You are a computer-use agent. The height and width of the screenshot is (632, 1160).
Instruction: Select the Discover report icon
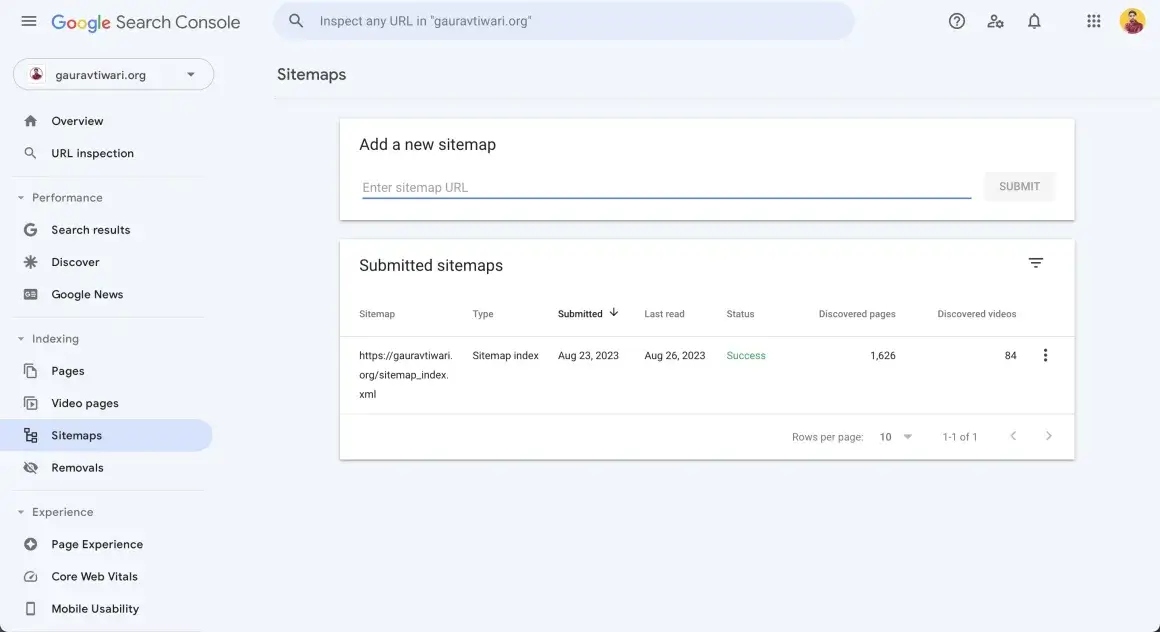[x=31, y=261]
